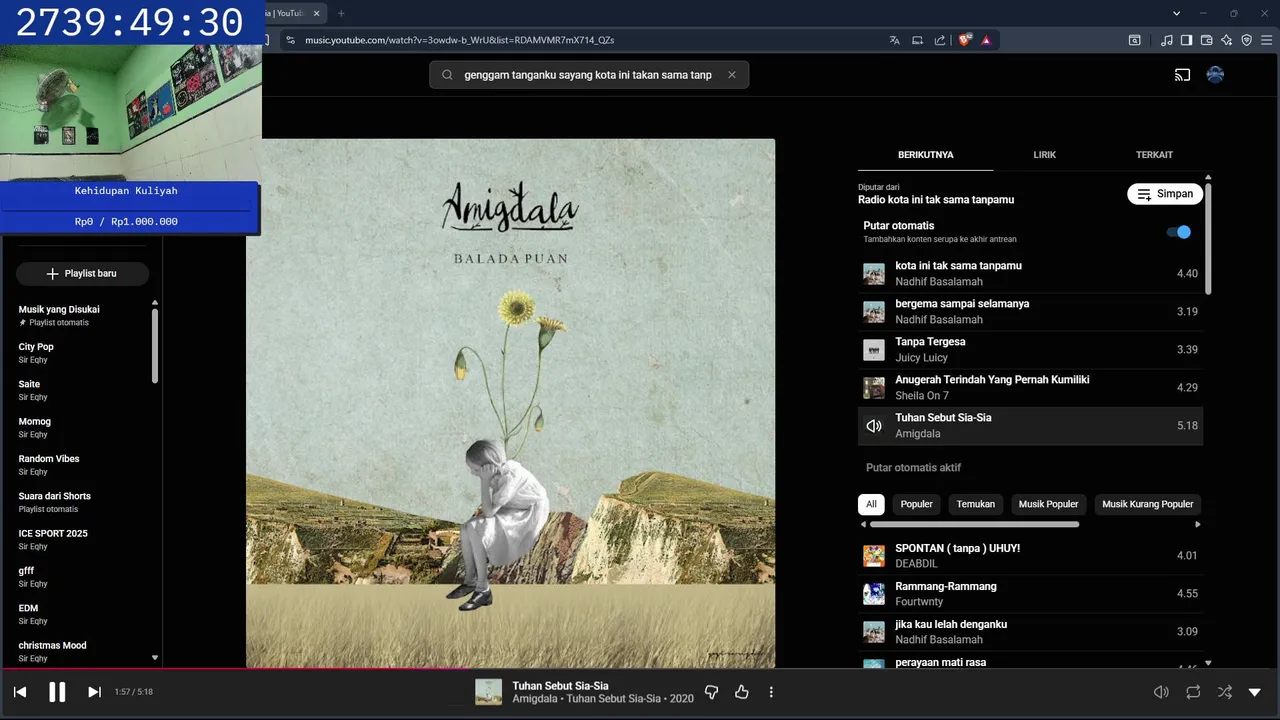The width and height of the screenshot is (1280, 720).
Task: Create a new playlist with Playlist baru
Action: [83, 274]
